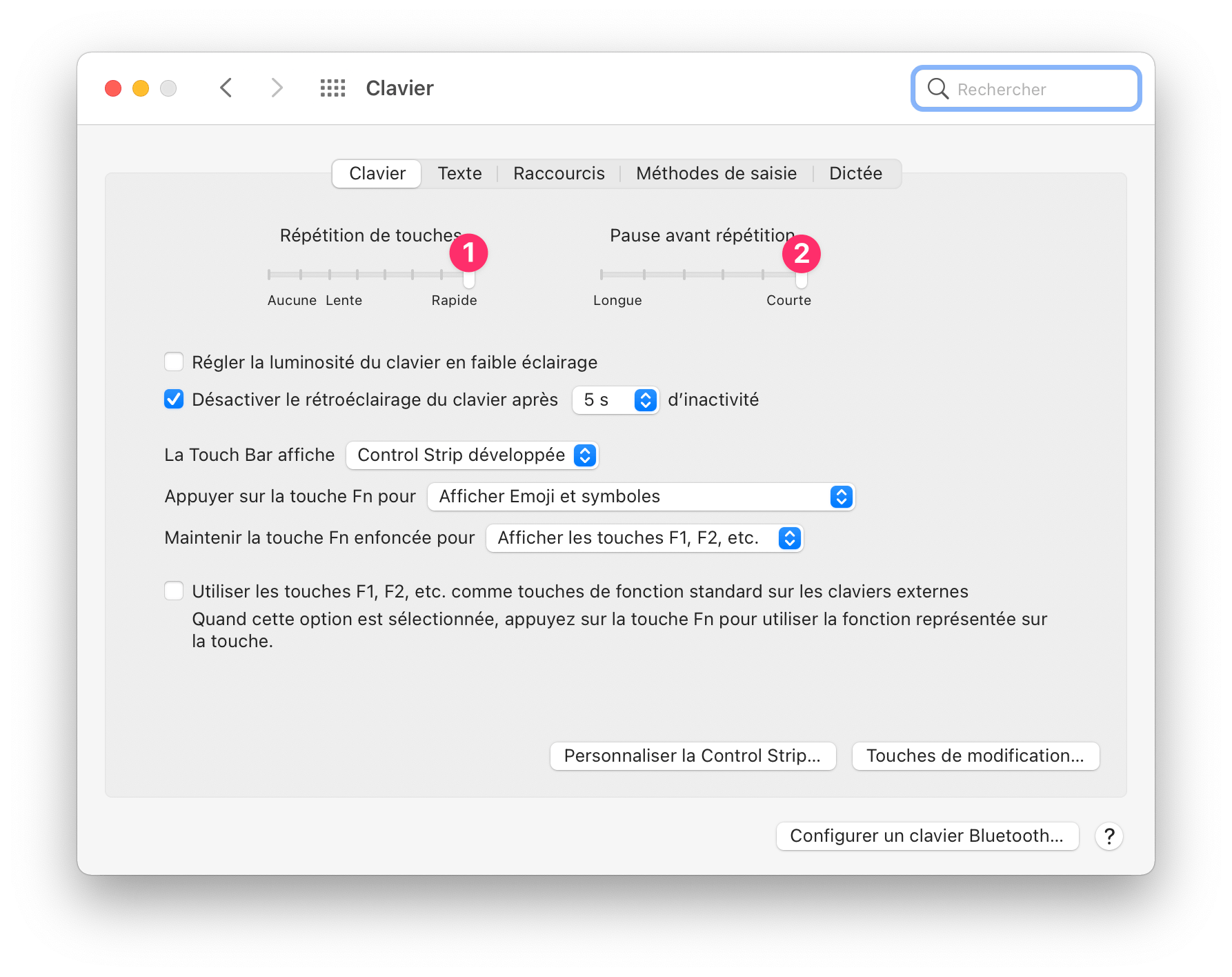
Task: Go back with the left chevron
Action: pos(226,88)
